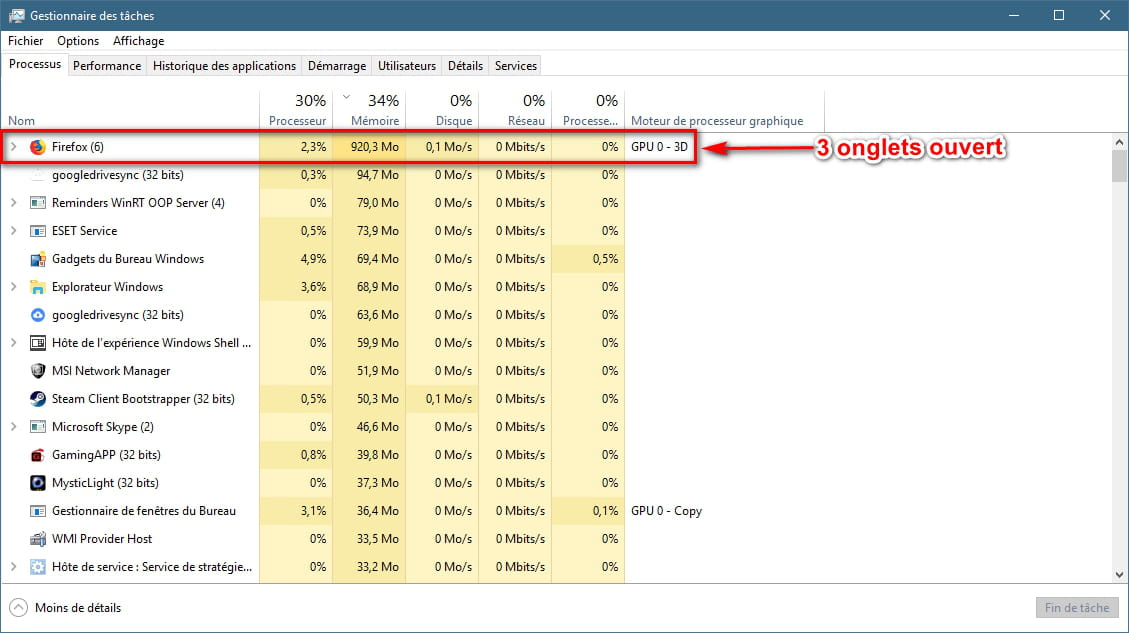This screenshot has height=633, width=1129.
Task: Click the Gadgets du Bureau Windows icon
Action: click(37, 259)
